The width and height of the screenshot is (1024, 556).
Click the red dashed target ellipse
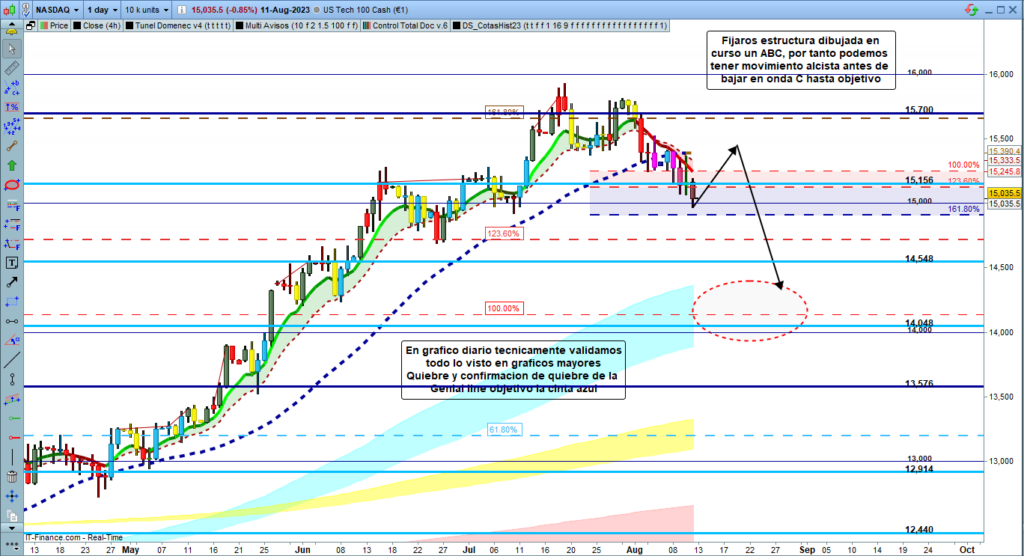pyautogui.click(x=748, y=307)
